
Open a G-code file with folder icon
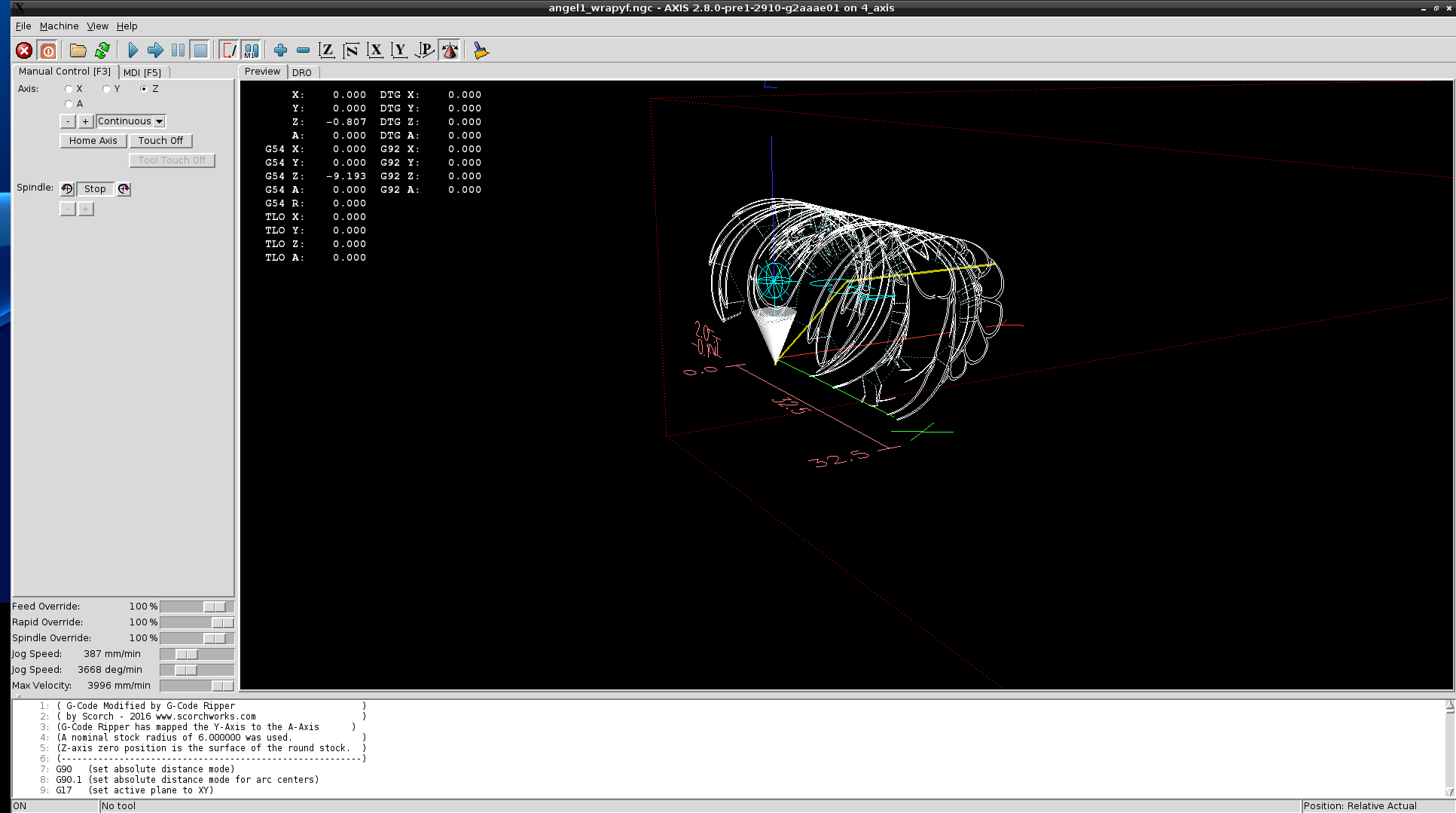(x=78, y=50)
